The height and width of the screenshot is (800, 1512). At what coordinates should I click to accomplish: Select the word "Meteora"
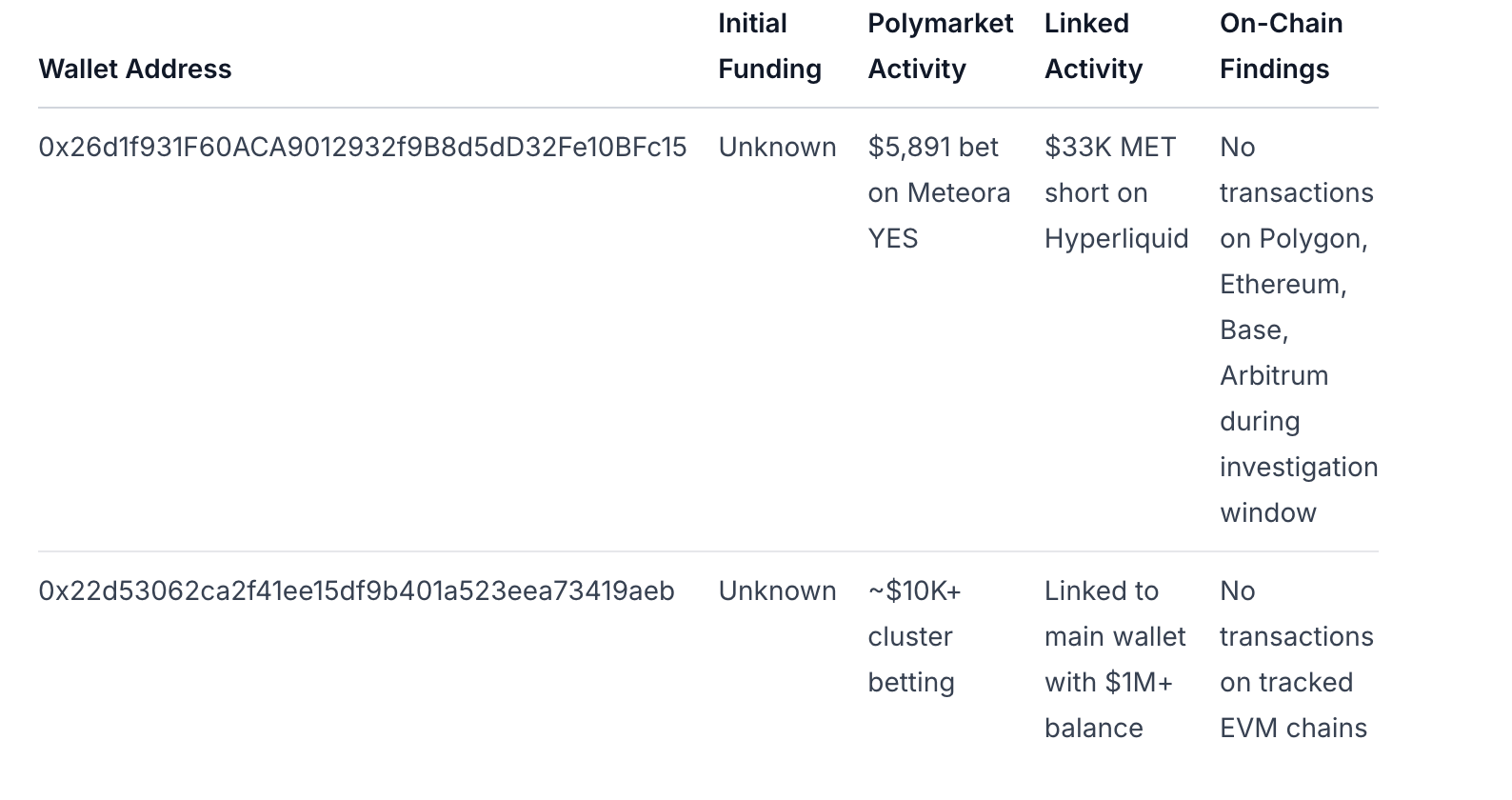(959, 193)
